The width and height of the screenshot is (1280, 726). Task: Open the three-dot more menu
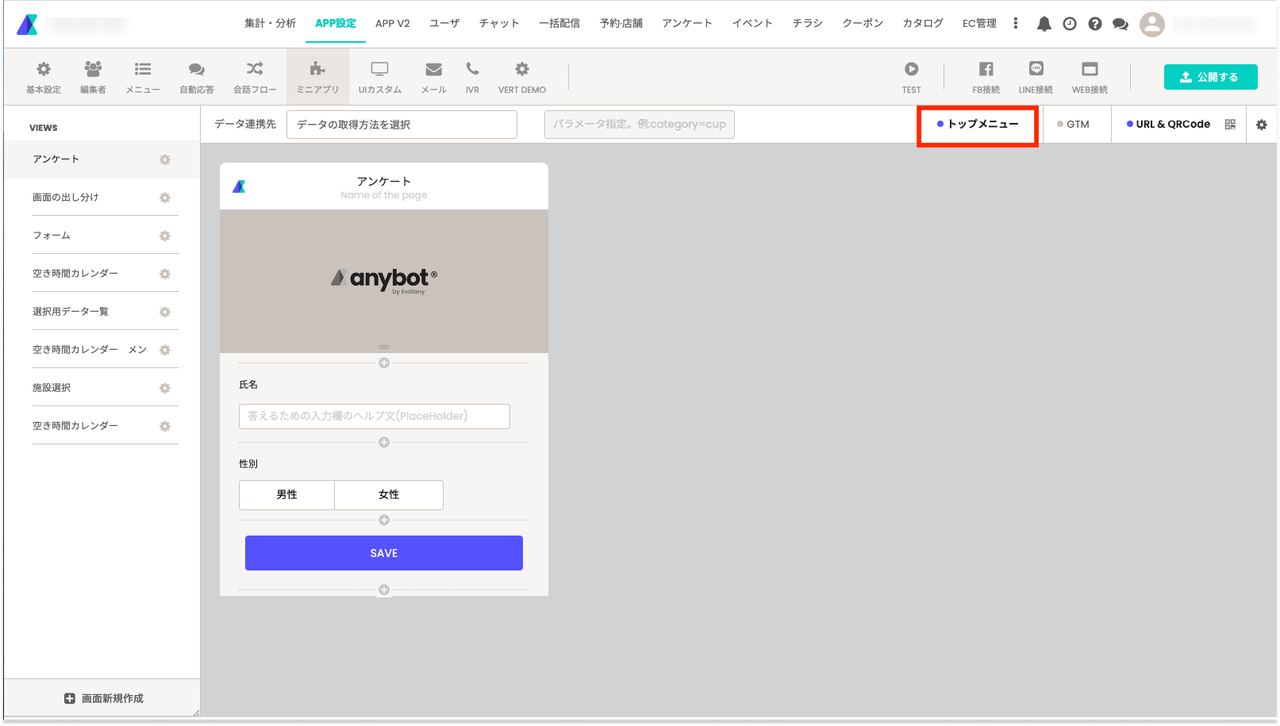(1016, 23)
